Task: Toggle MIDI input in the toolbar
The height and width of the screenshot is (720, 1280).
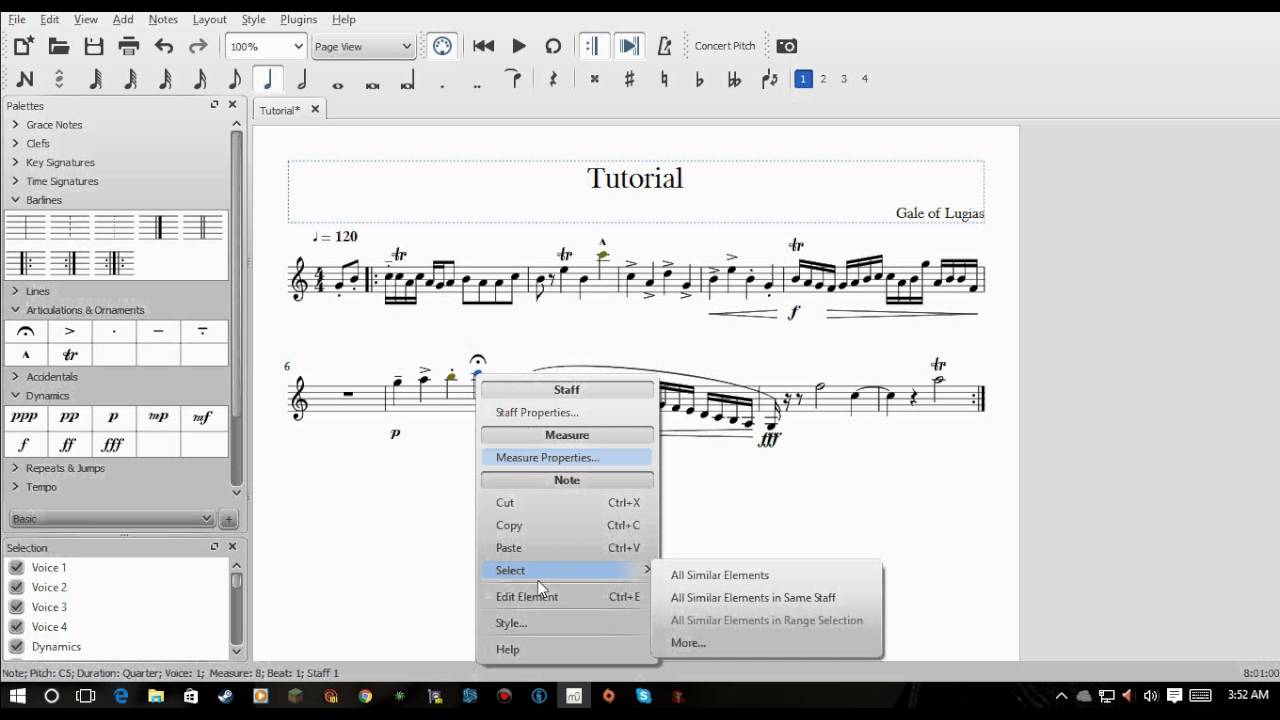Action: [442, 46]
